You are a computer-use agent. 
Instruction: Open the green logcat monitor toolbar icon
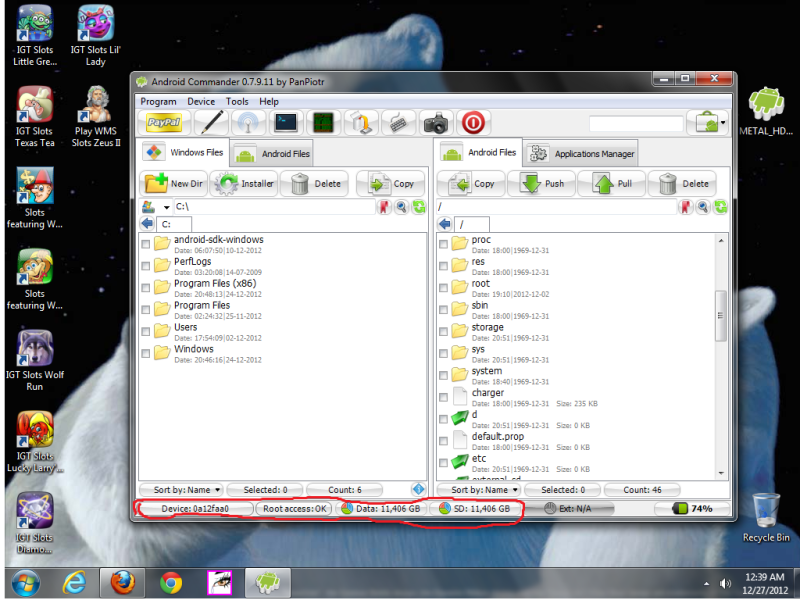[323, 122]
